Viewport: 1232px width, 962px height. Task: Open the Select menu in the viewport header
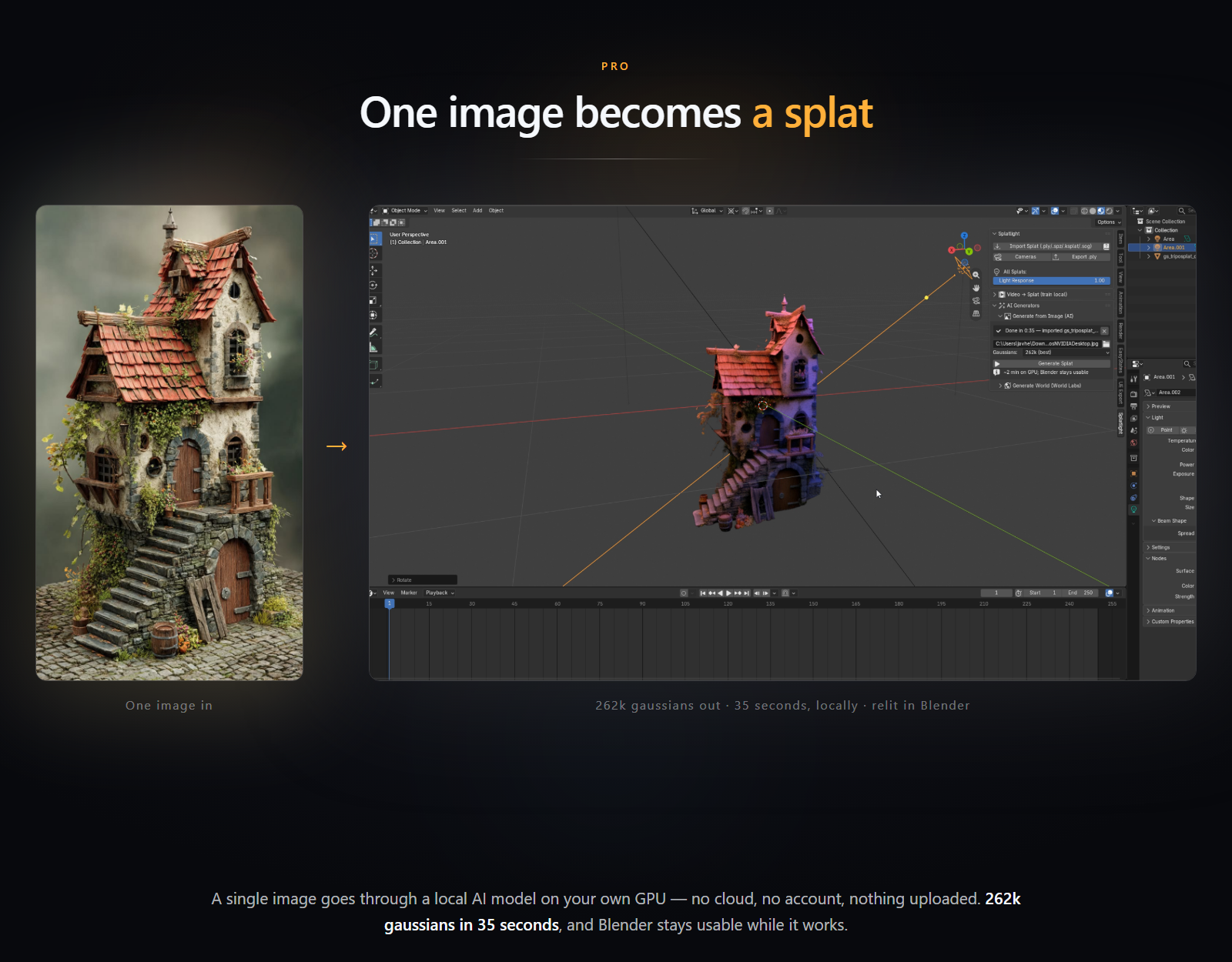click(459, 211)
